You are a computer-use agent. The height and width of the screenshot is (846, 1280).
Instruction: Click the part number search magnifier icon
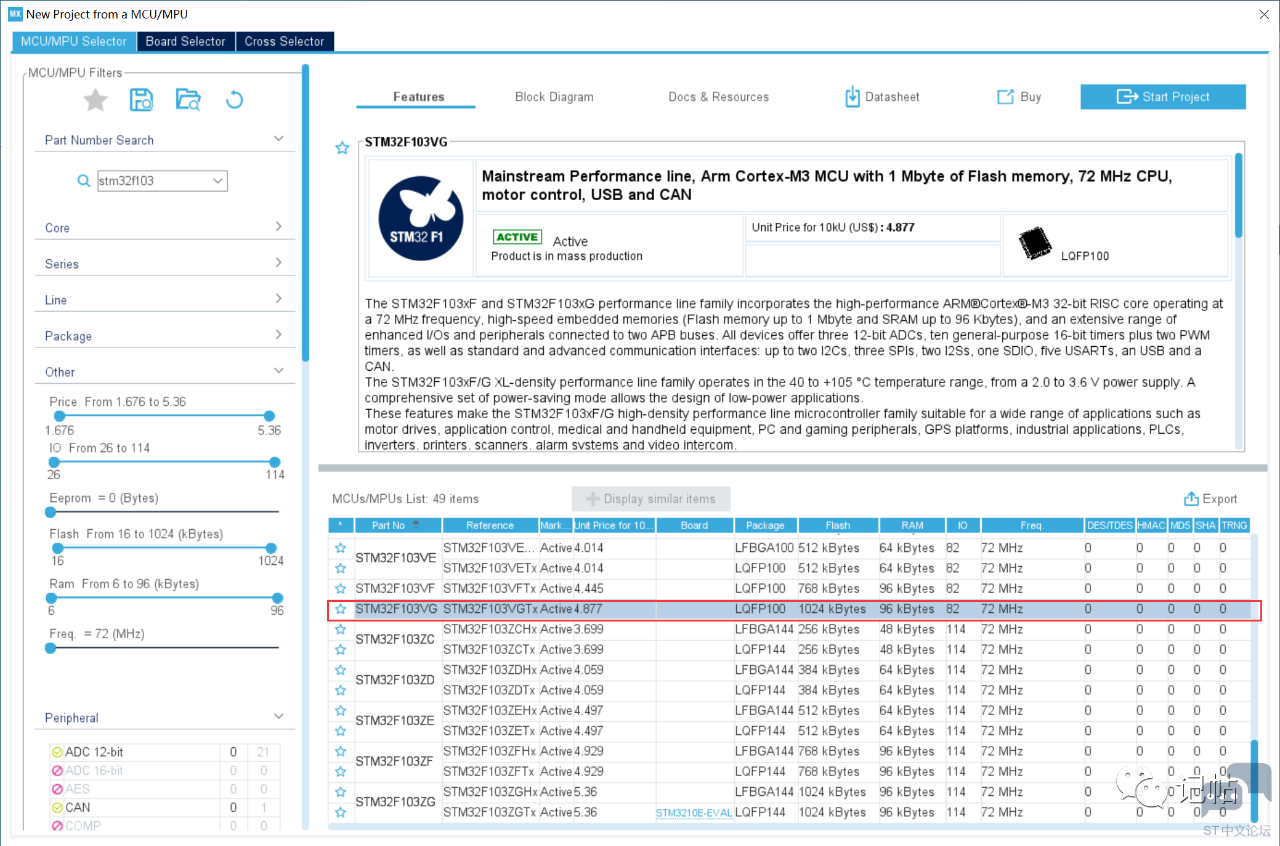coord(84,181)
